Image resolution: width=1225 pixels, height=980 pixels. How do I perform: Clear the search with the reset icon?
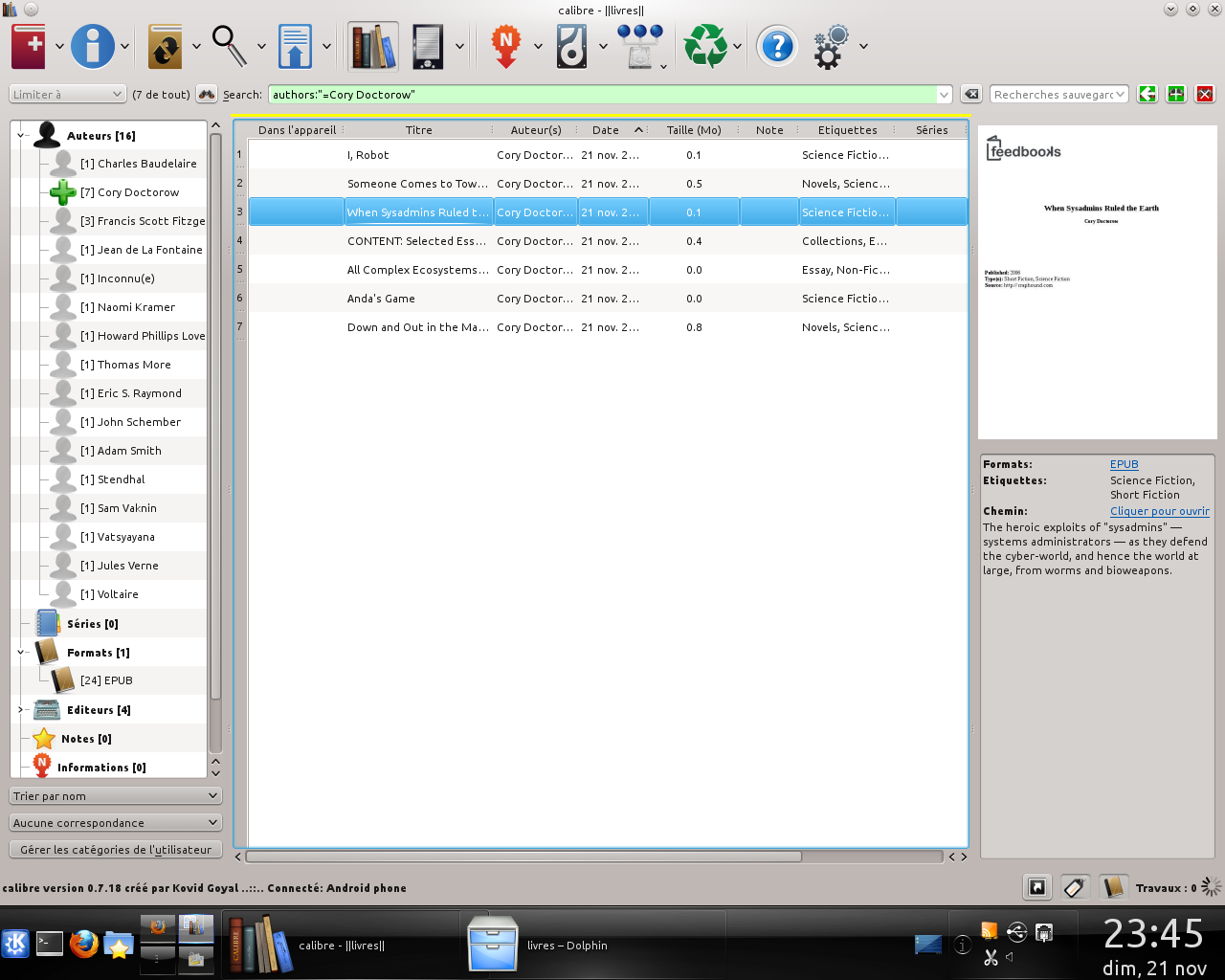pos(970,94)
